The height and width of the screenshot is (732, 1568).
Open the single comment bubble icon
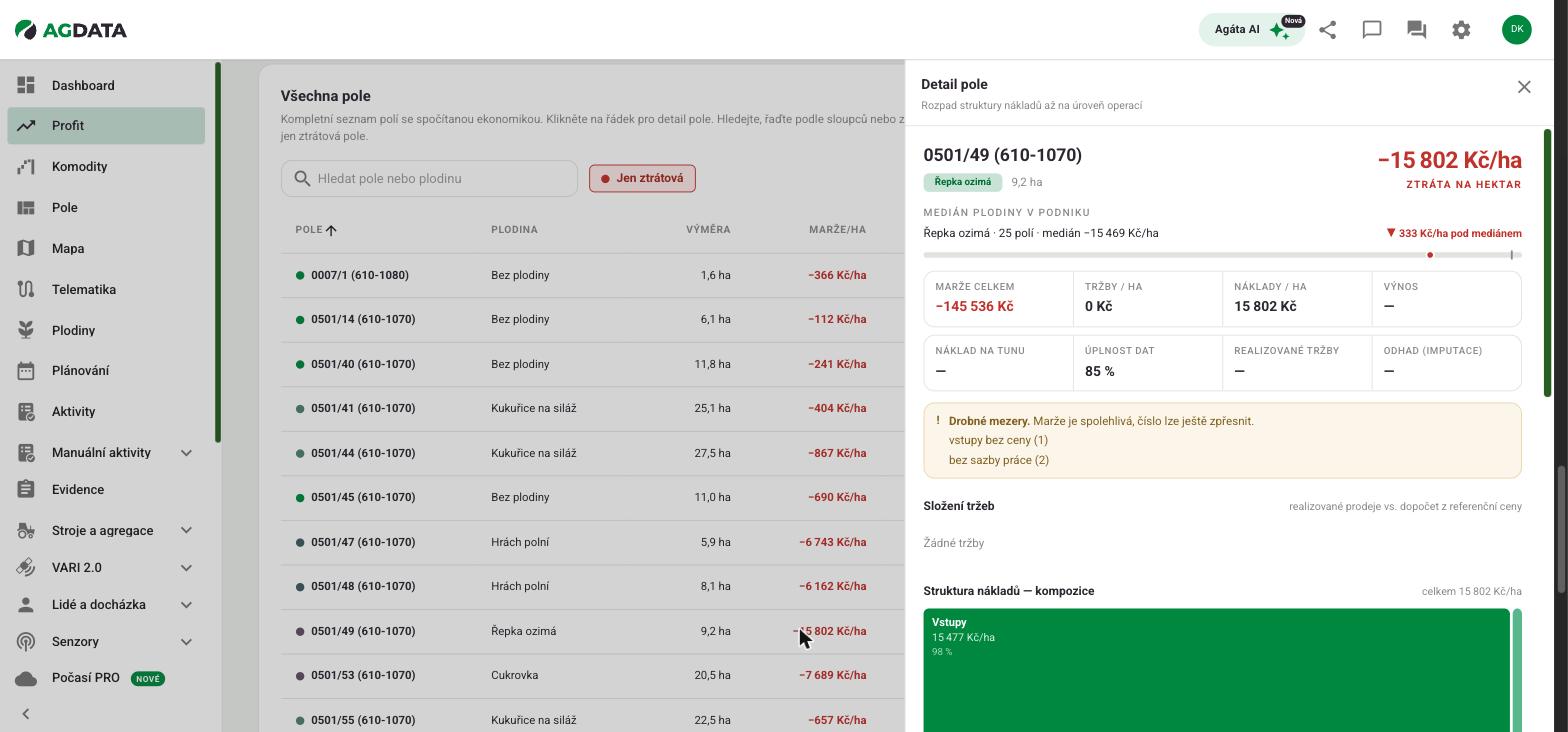[1372, 30]
